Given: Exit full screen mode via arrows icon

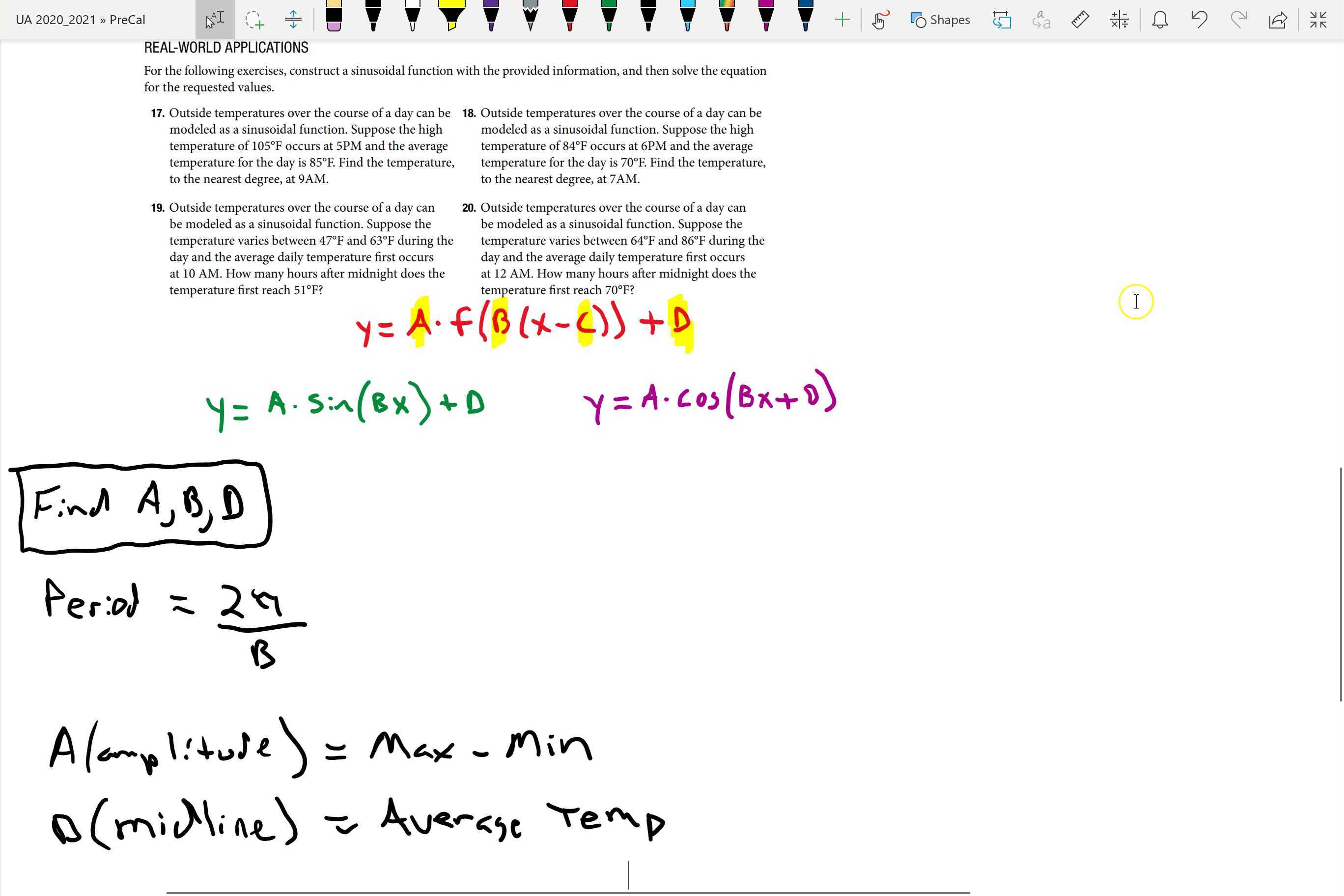Looking at the screenshot, I should point(1317,20).
